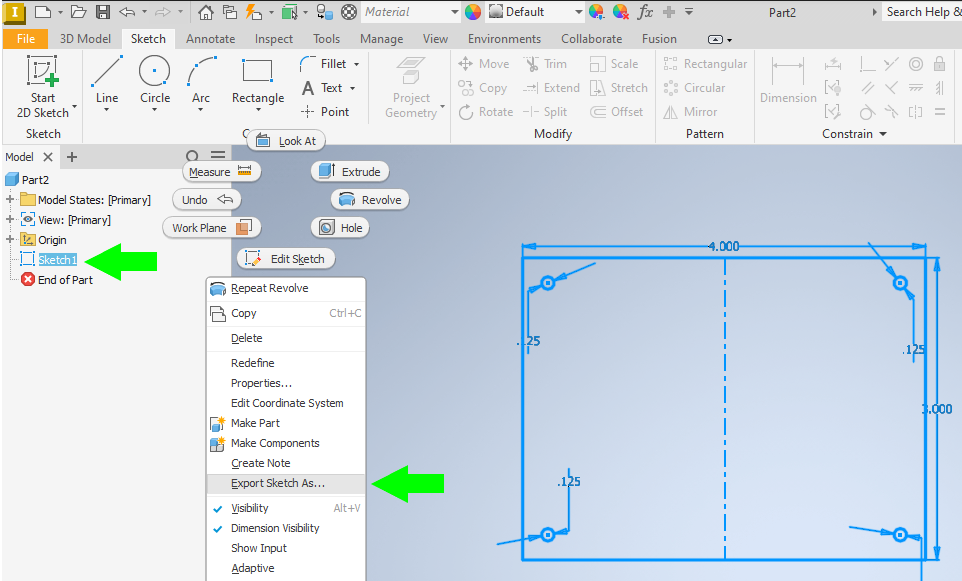The image size is (962, 581).
Task: Expand the Origin folder node
Action: (10, 240)
